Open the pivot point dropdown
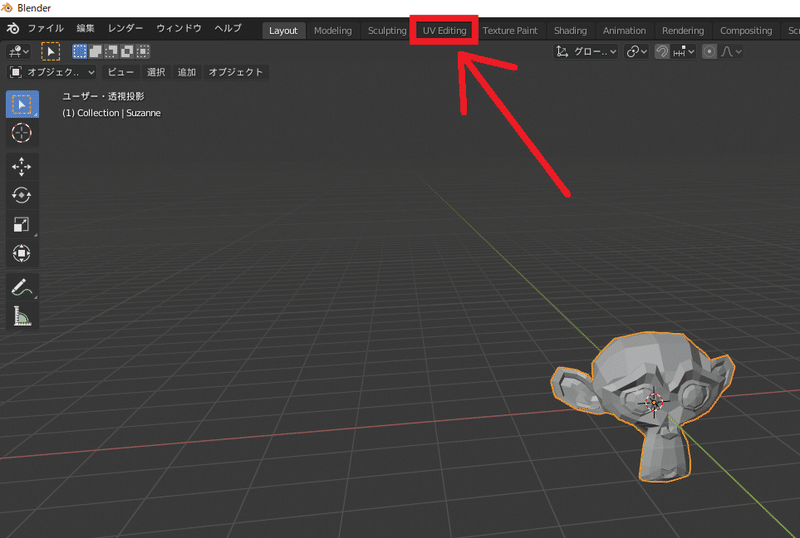Screen dimensions: 800x538 click(x=637, y=52)
